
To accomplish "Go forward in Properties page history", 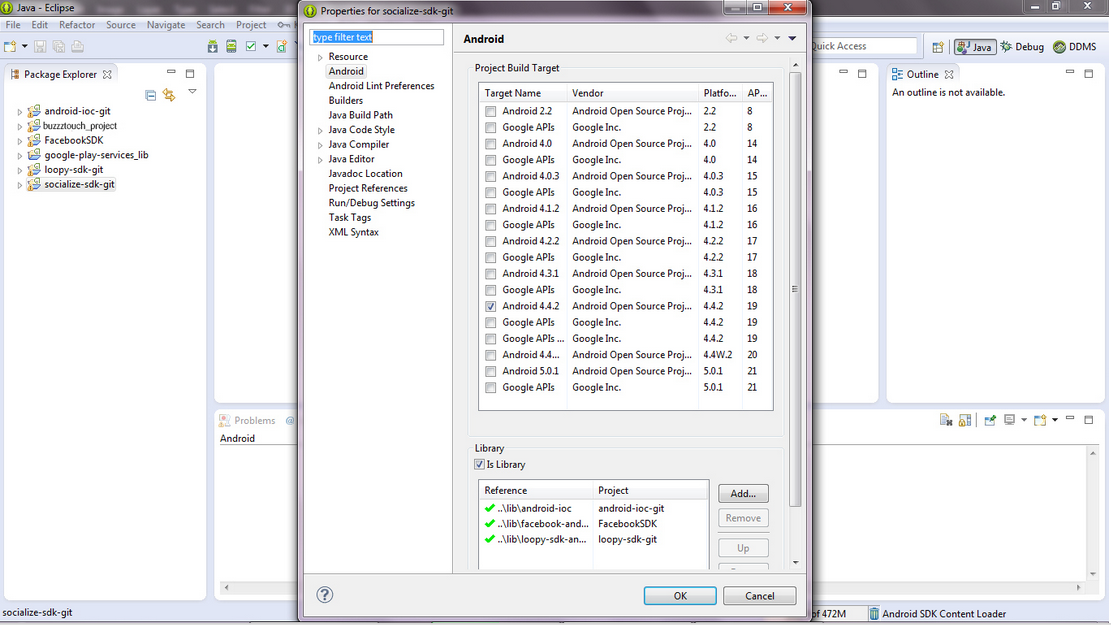I will pos(762,38).
